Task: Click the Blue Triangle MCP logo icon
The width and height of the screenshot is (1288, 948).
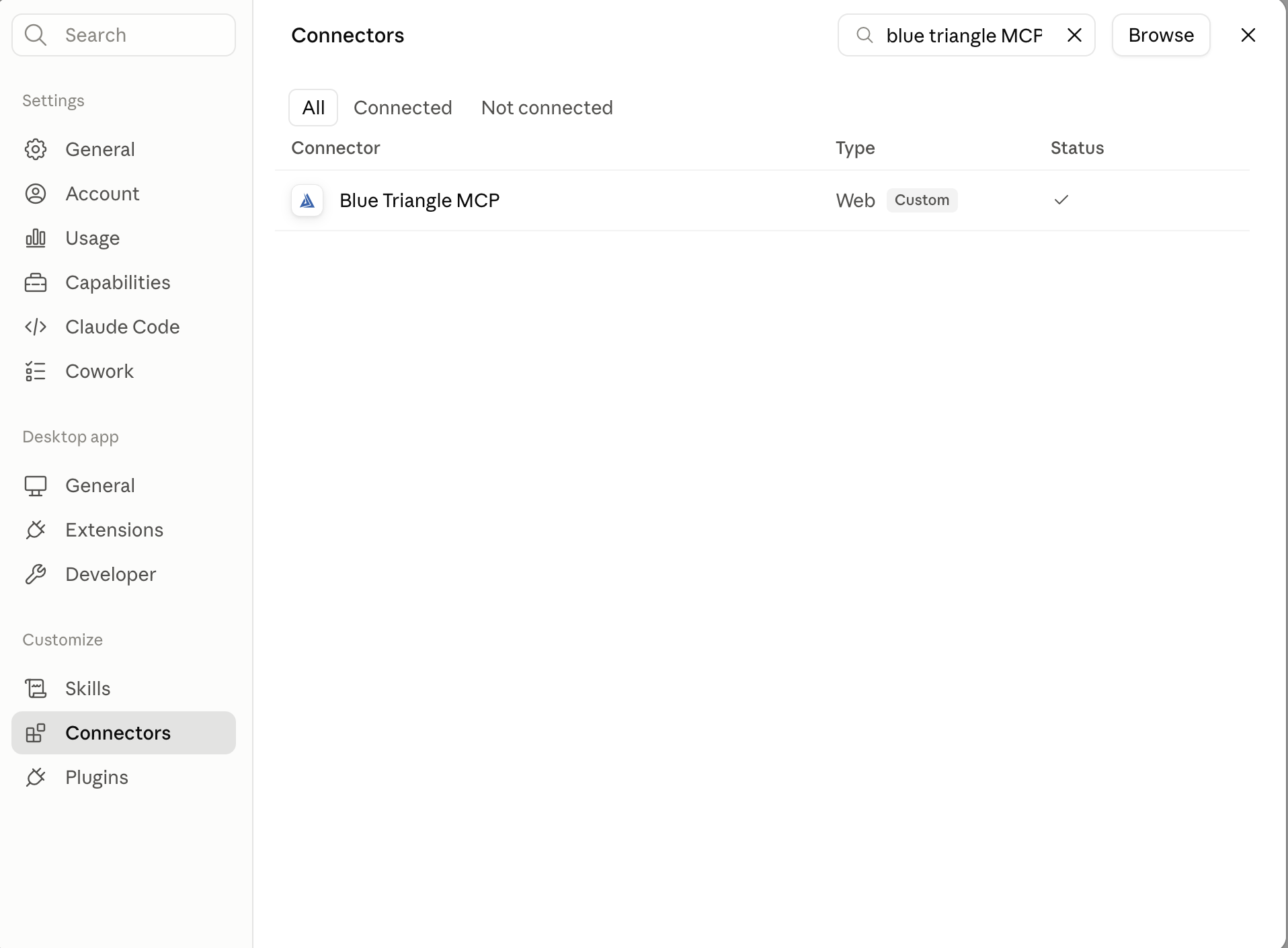Action: click(307, 200)
